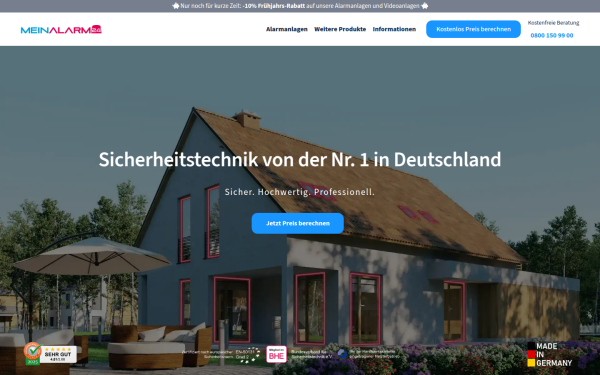Call phone number 0800 150 99 00
Image resolution: width=600 pixels, height=375 pixels.
click(x=552, y=36)
